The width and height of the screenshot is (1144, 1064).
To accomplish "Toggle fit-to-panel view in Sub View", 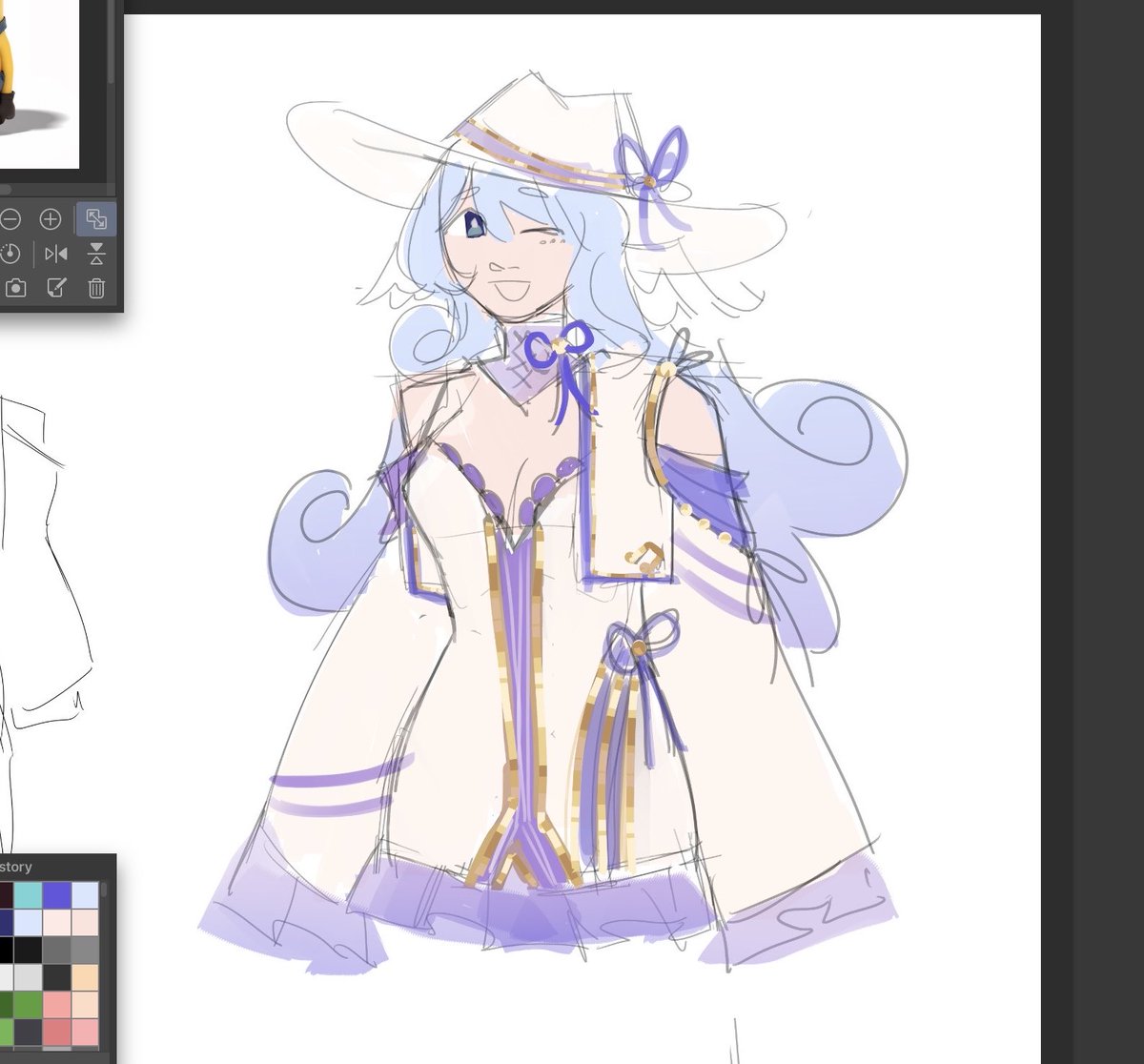I will click(x=96, y=219).
